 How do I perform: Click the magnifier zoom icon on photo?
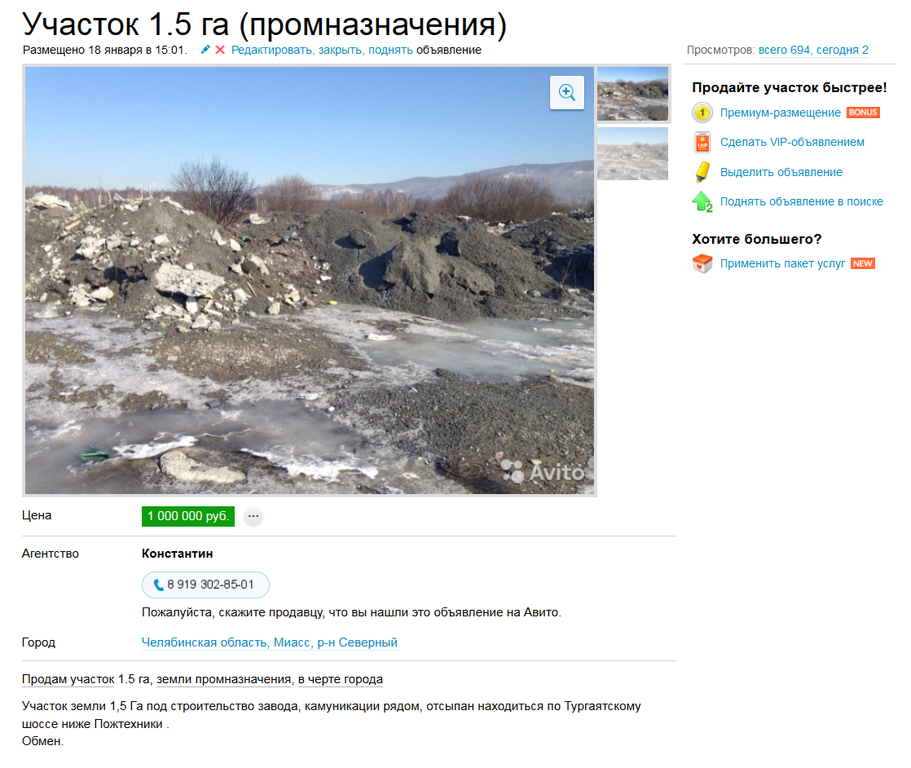566,92
